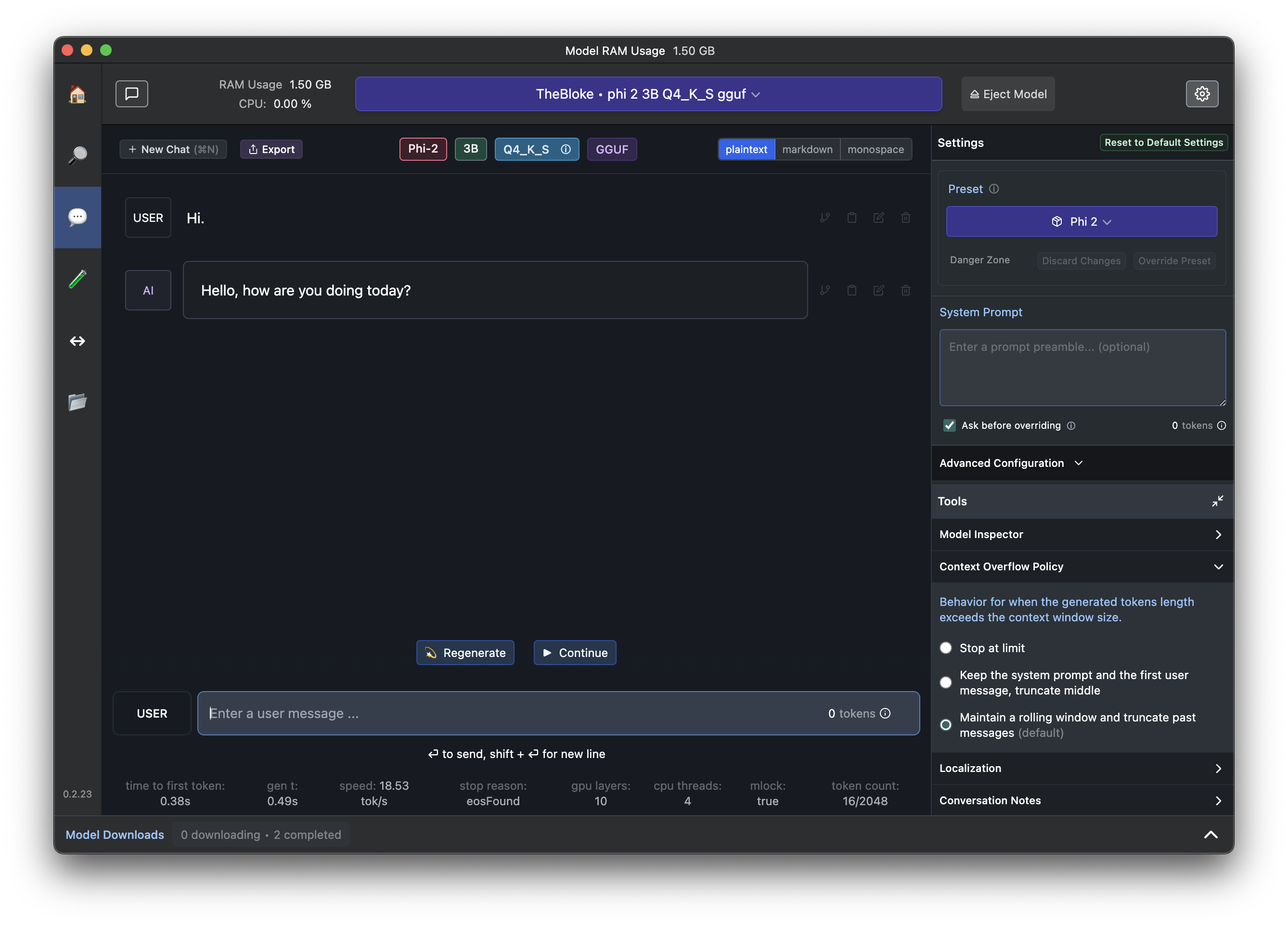Open the home tab in sidebar
The image size is (1288, 925).
[x=77, y=94]
